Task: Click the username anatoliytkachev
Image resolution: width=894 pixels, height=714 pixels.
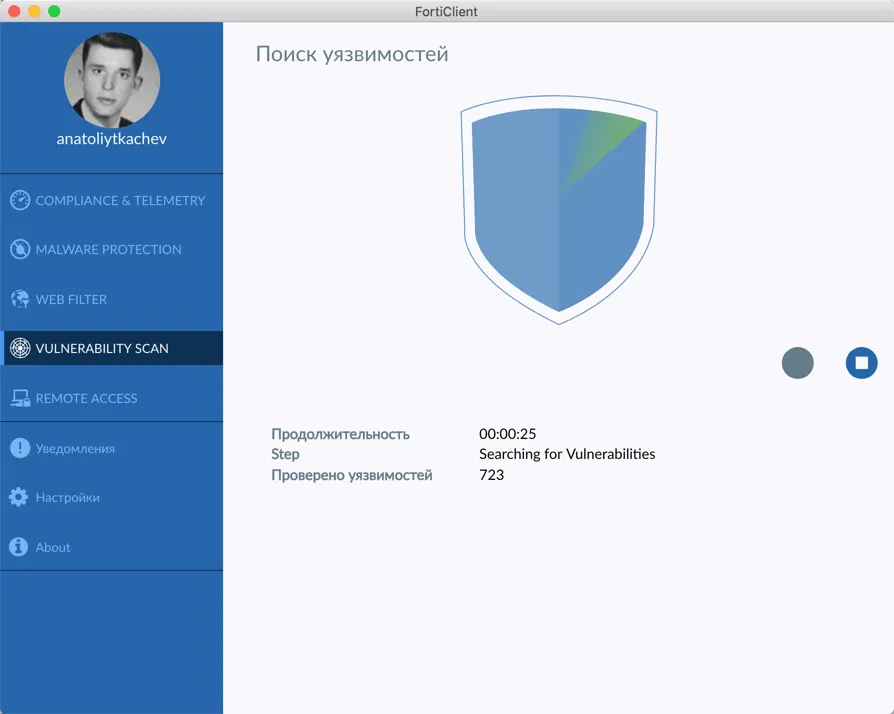Action: click(x=112, y=139)
